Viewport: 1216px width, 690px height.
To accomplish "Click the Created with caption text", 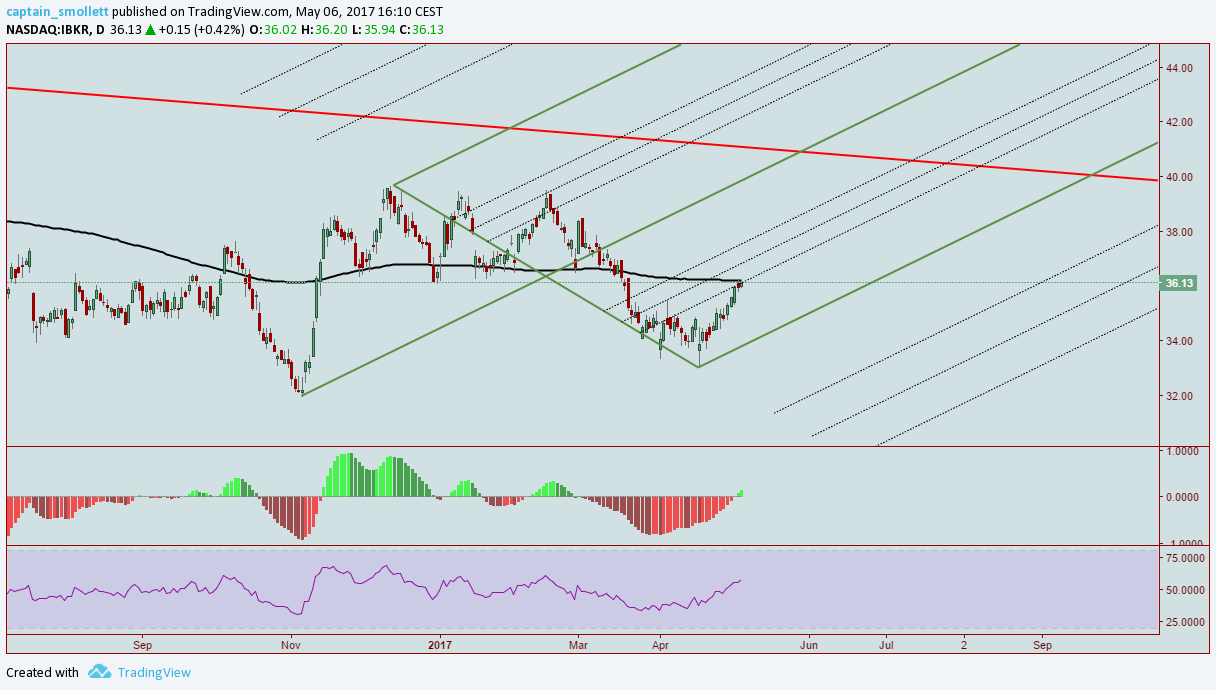I will tap(42, 673).
